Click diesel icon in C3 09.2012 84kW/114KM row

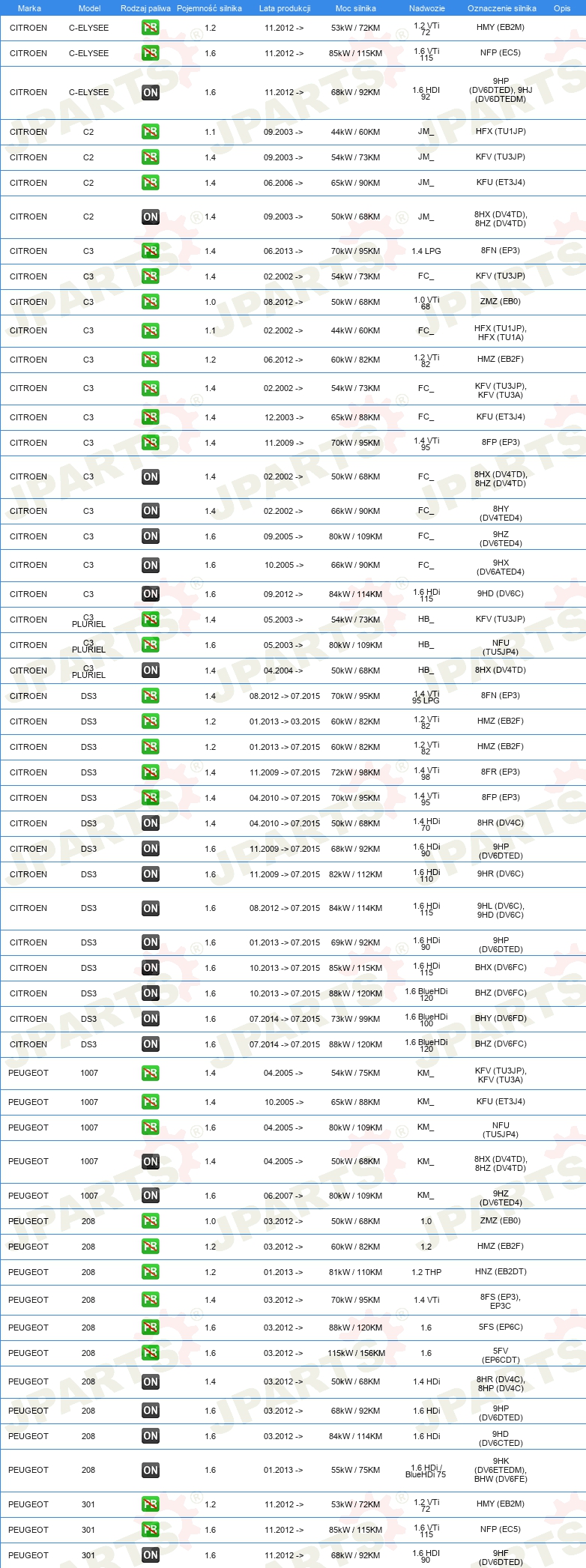(151, 594)
